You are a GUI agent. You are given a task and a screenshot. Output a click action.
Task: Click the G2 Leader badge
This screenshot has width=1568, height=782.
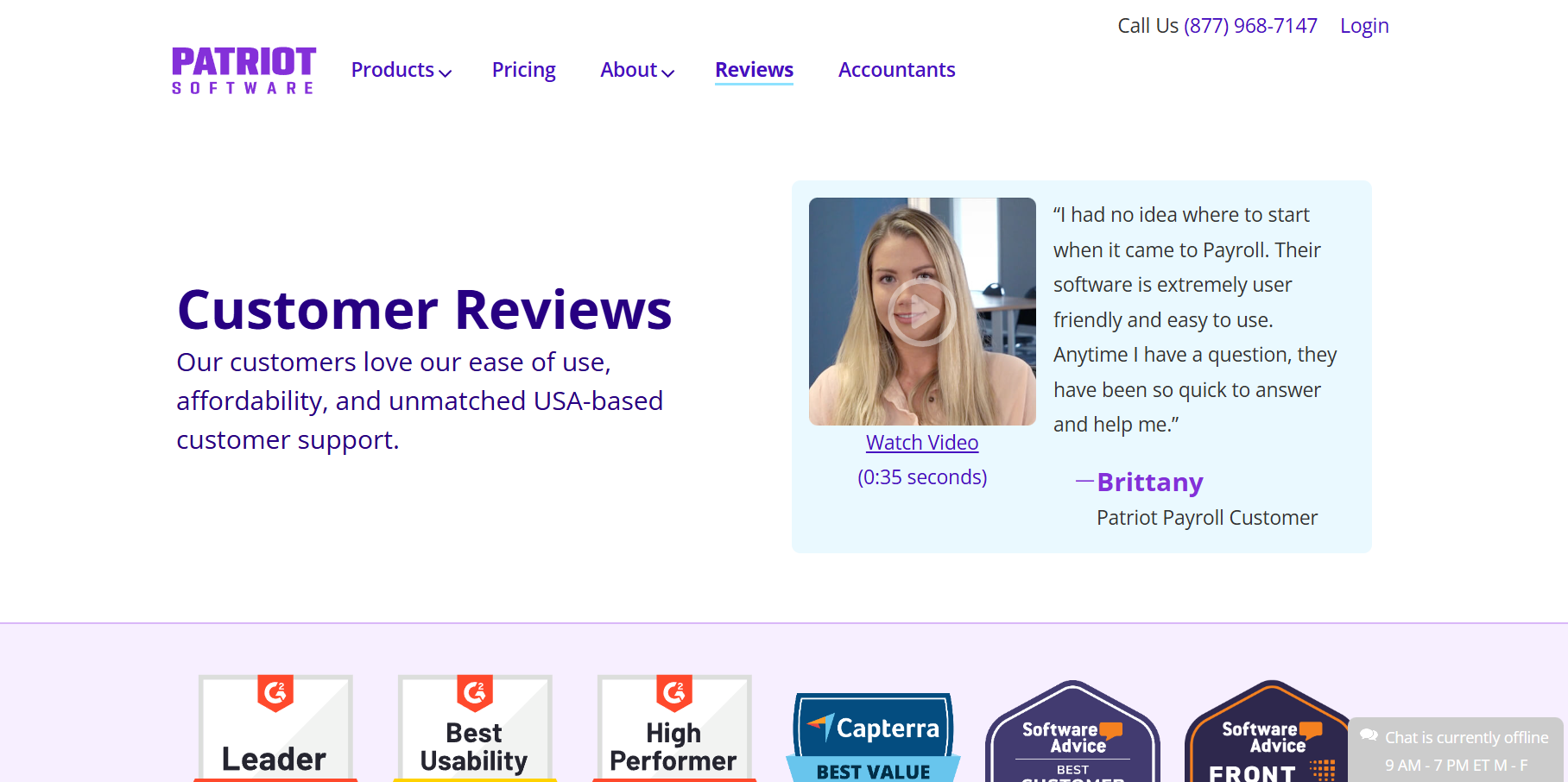275,728
